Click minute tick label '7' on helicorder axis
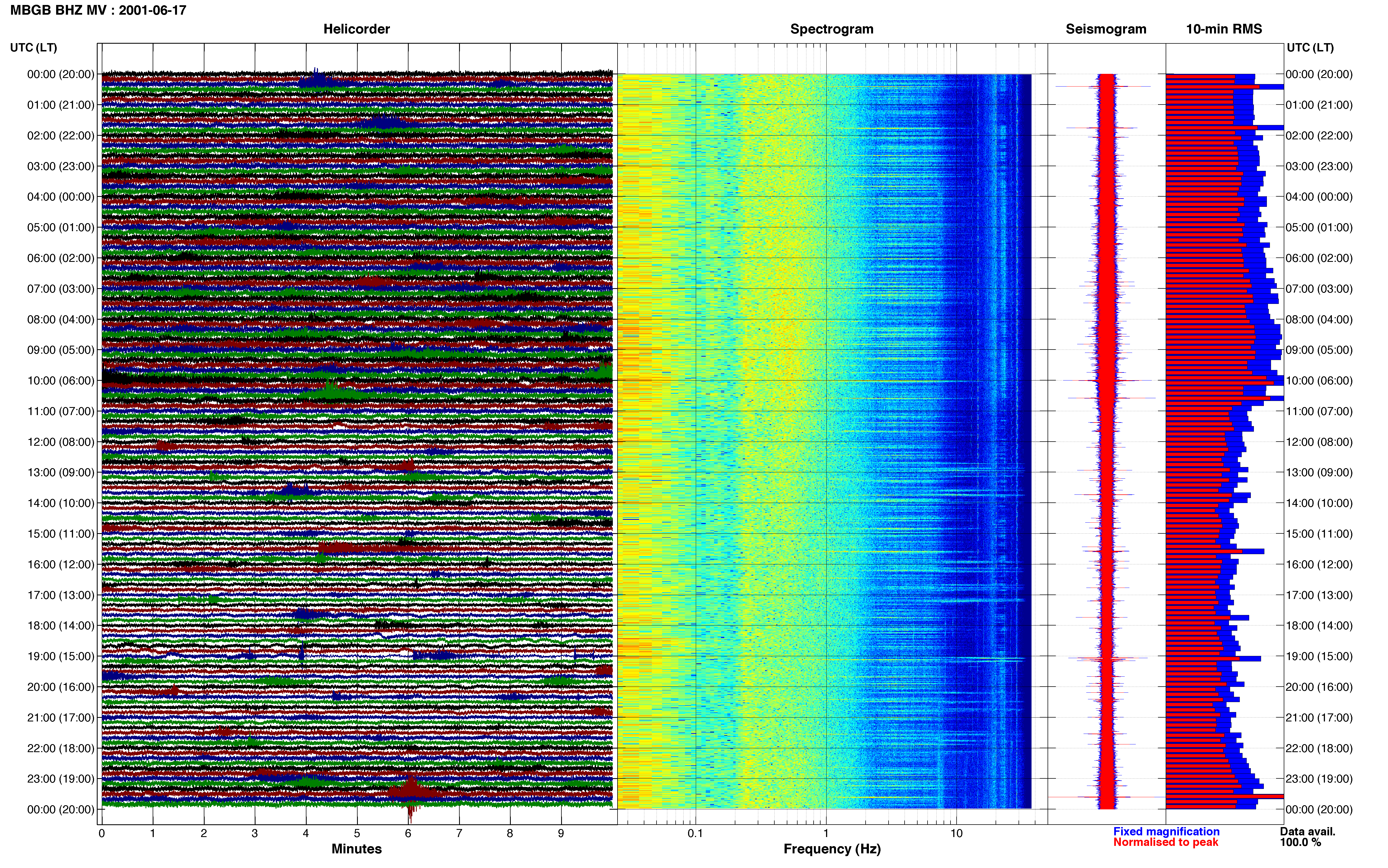The height and width of the screenshot is (868, 1388). (x=459, y=833)
